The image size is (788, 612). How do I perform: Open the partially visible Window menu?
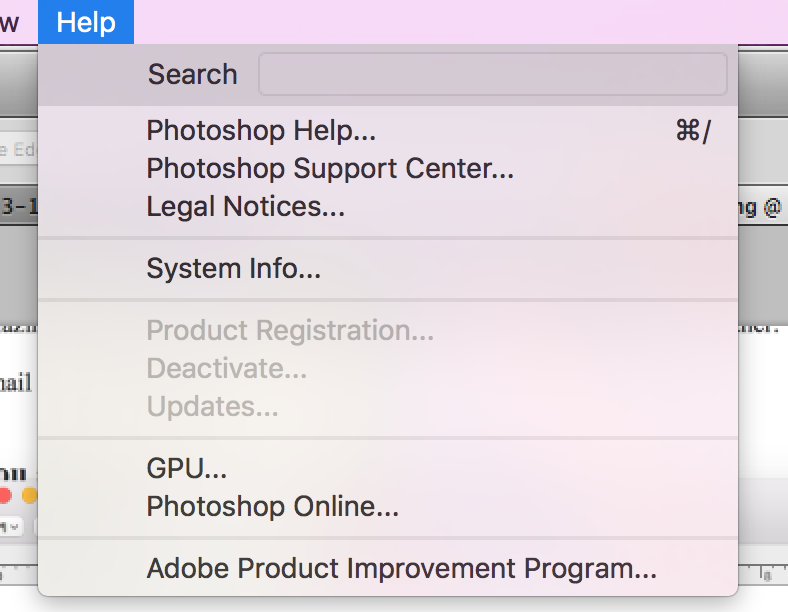[10, 22]
